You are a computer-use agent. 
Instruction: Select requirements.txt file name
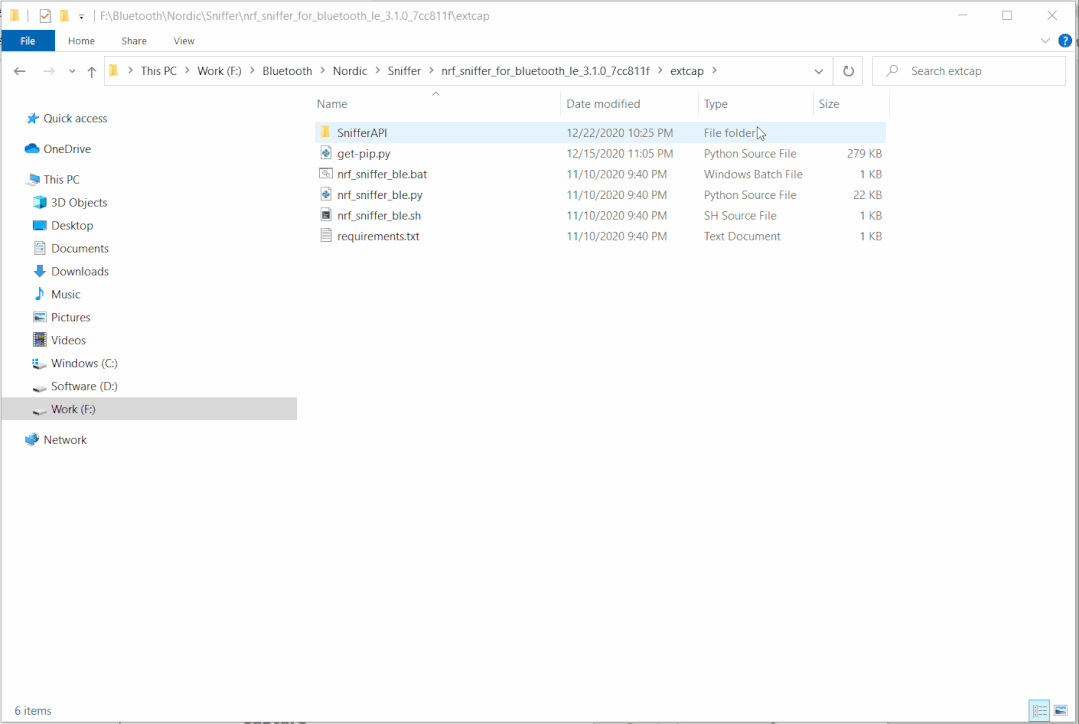pos(378,236)
